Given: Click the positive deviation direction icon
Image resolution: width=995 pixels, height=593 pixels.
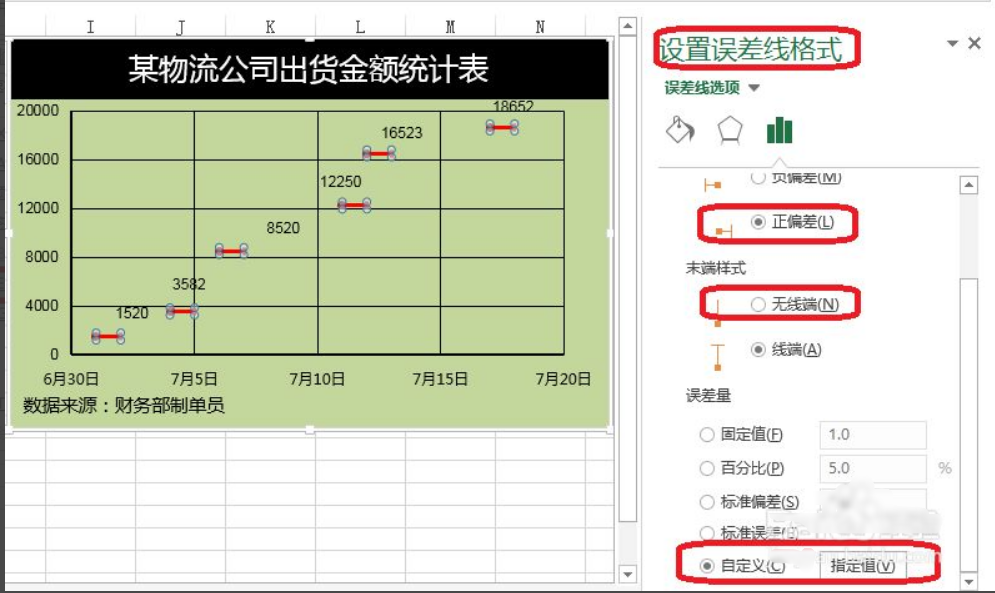Looking at the screenshot, I should click(x=723, y=231).
